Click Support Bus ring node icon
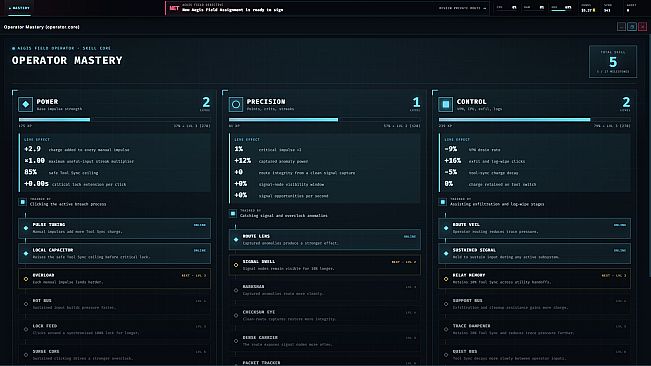Screen dimensions: 651x366 (446, 304)
